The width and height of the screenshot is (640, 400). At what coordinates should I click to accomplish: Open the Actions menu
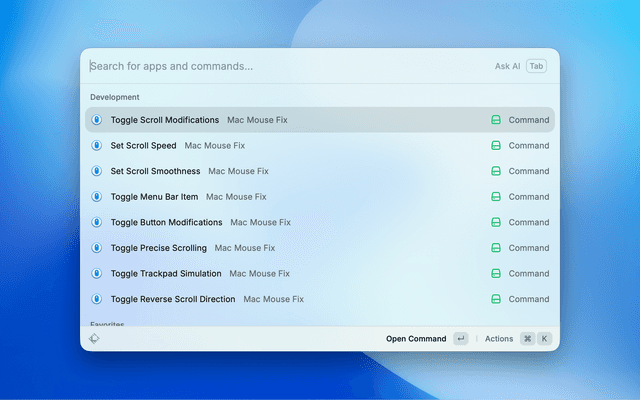click(x=499, y=339)
